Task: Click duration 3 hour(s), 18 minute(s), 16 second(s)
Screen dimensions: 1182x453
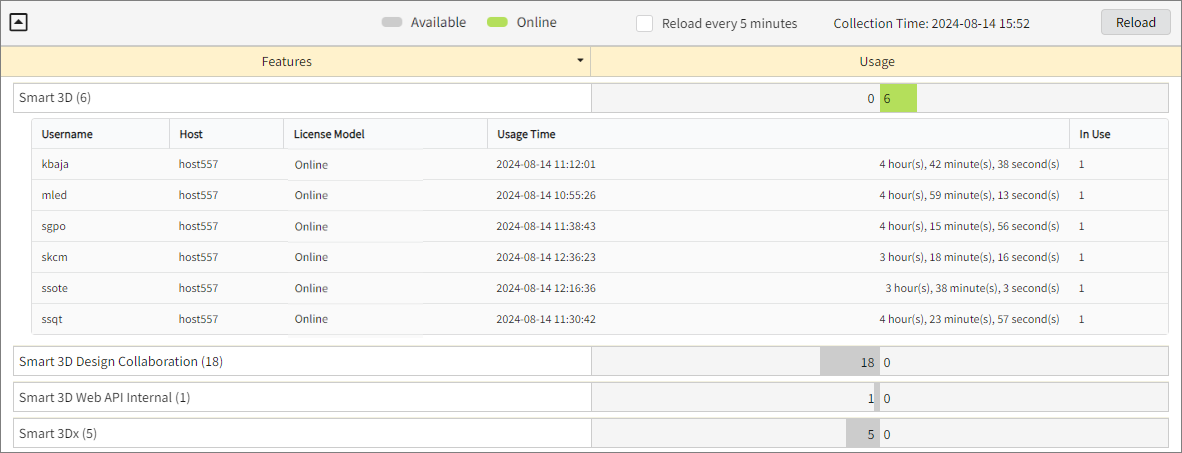Action: click(969, 257)
